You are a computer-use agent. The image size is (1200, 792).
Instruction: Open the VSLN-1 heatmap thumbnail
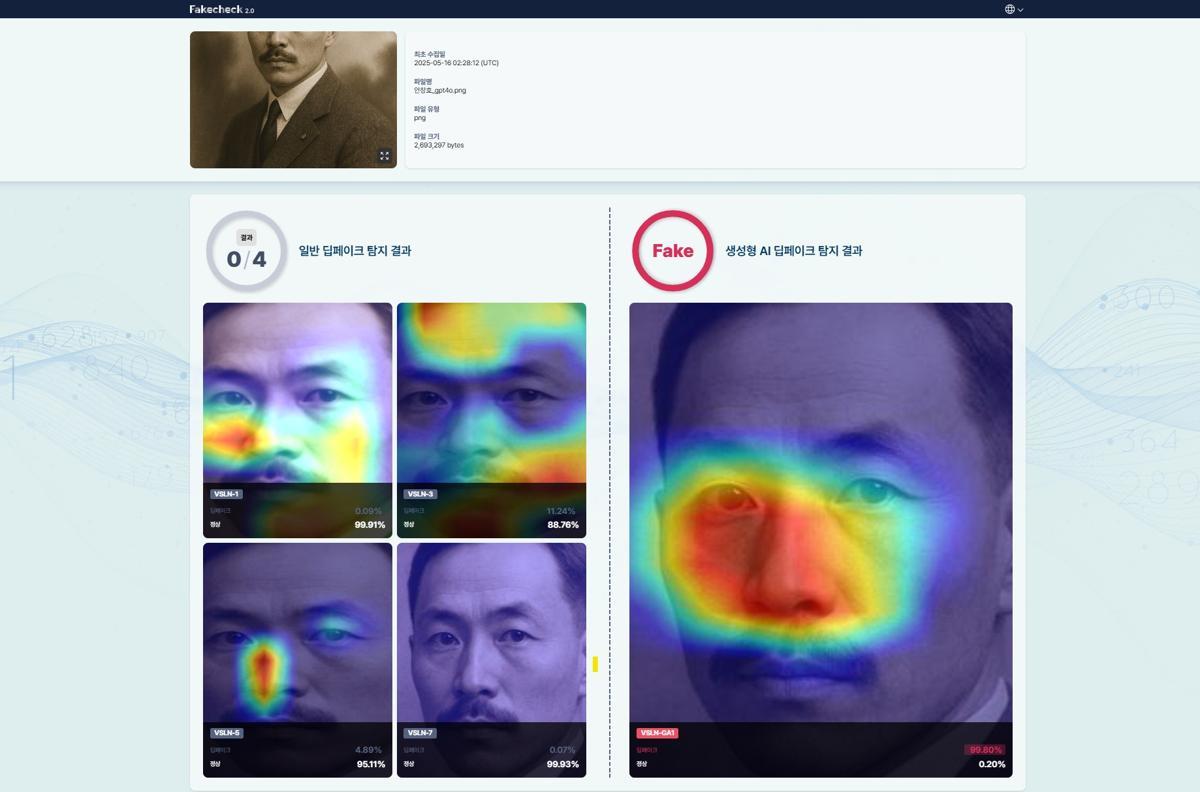[297, 400]
